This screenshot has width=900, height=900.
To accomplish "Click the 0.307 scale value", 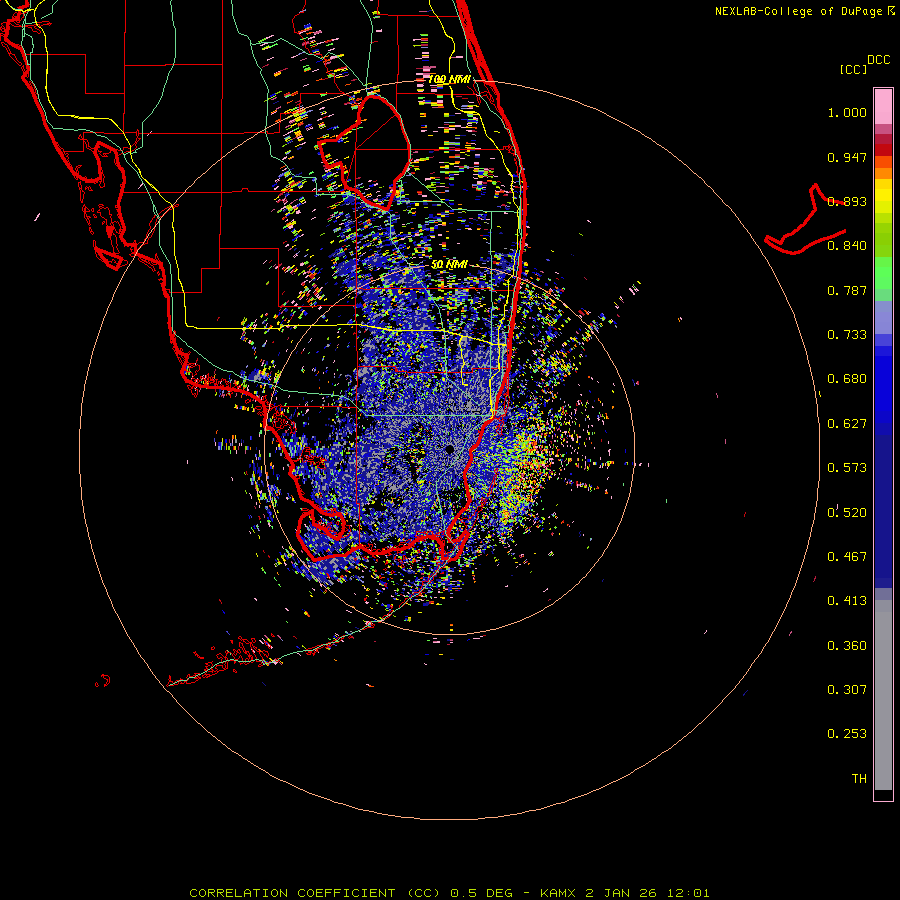I will (x=847, y=690).
